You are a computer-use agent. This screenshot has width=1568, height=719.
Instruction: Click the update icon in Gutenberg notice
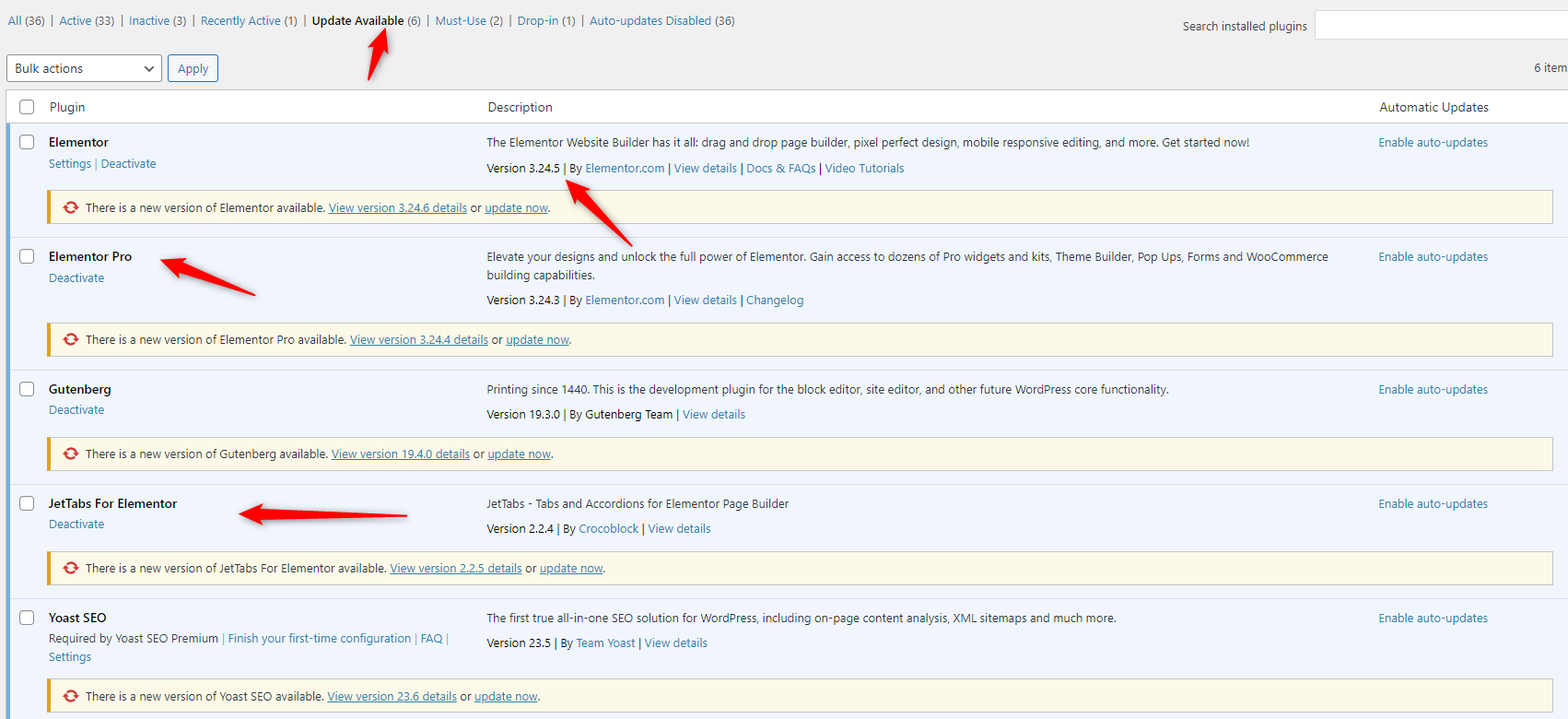(71, 454)
